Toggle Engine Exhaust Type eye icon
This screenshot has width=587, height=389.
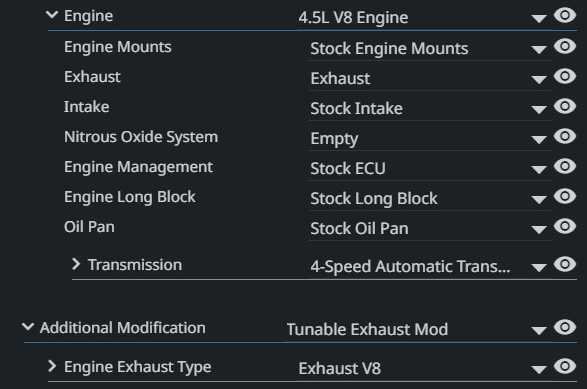click(x=565, y=366)
